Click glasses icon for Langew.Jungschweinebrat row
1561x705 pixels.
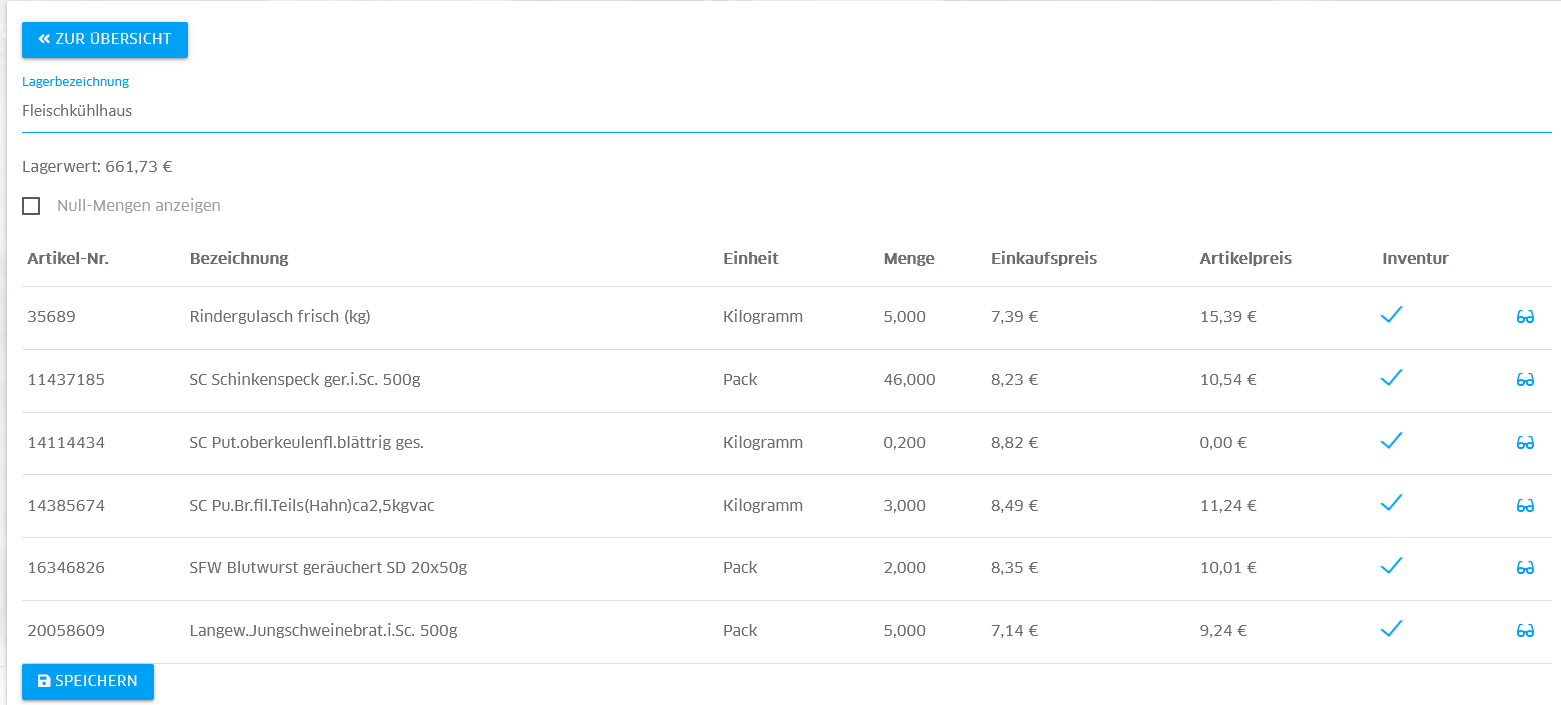coord(1525,631)
